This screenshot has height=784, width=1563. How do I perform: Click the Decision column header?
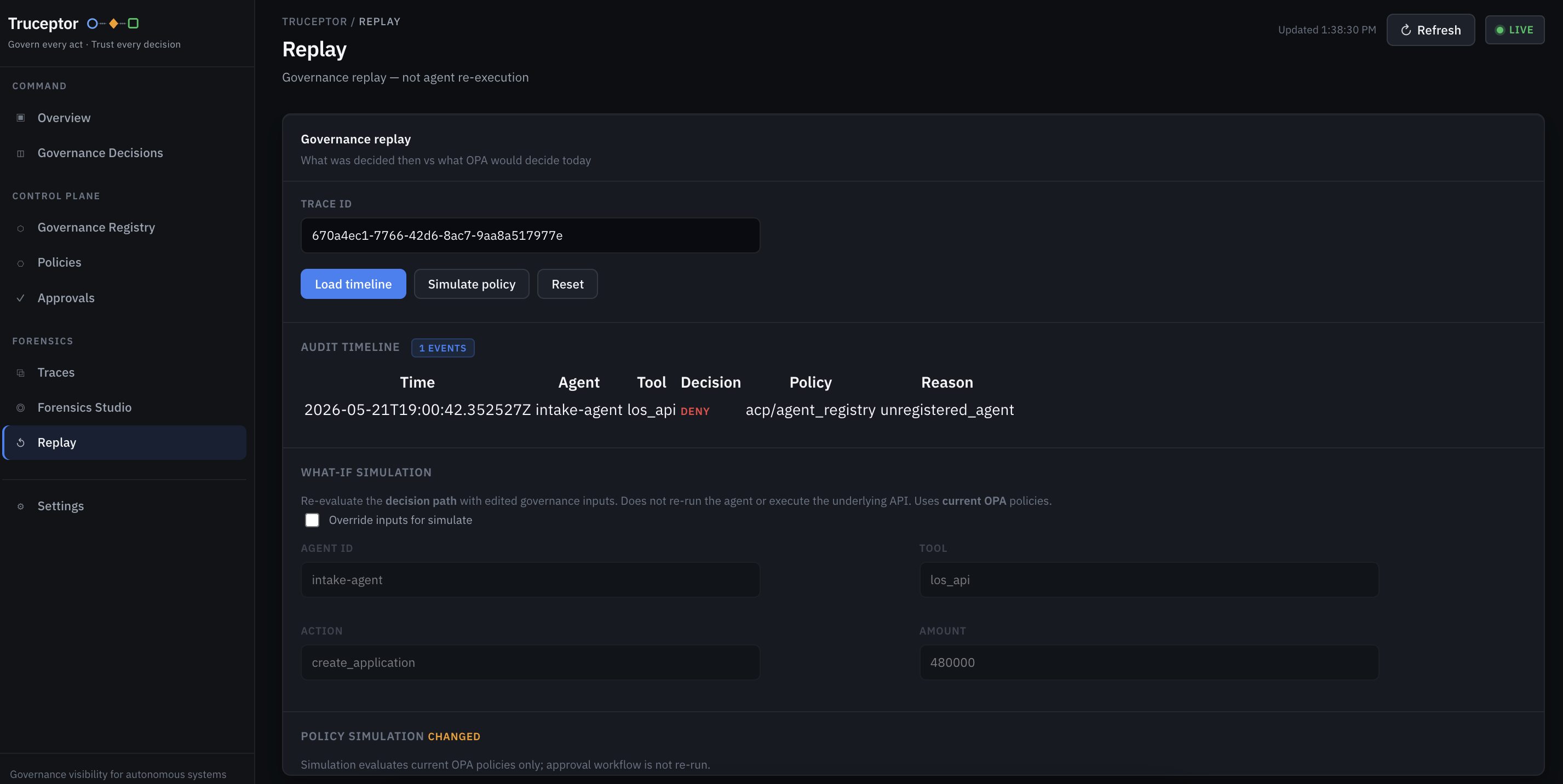pos(710,383)
